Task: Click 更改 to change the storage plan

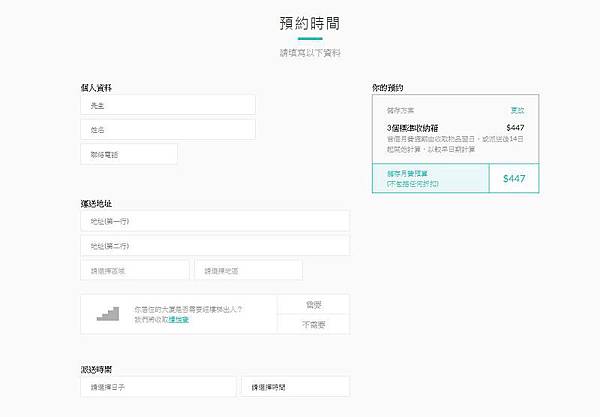Action: [x=517, y=110]
